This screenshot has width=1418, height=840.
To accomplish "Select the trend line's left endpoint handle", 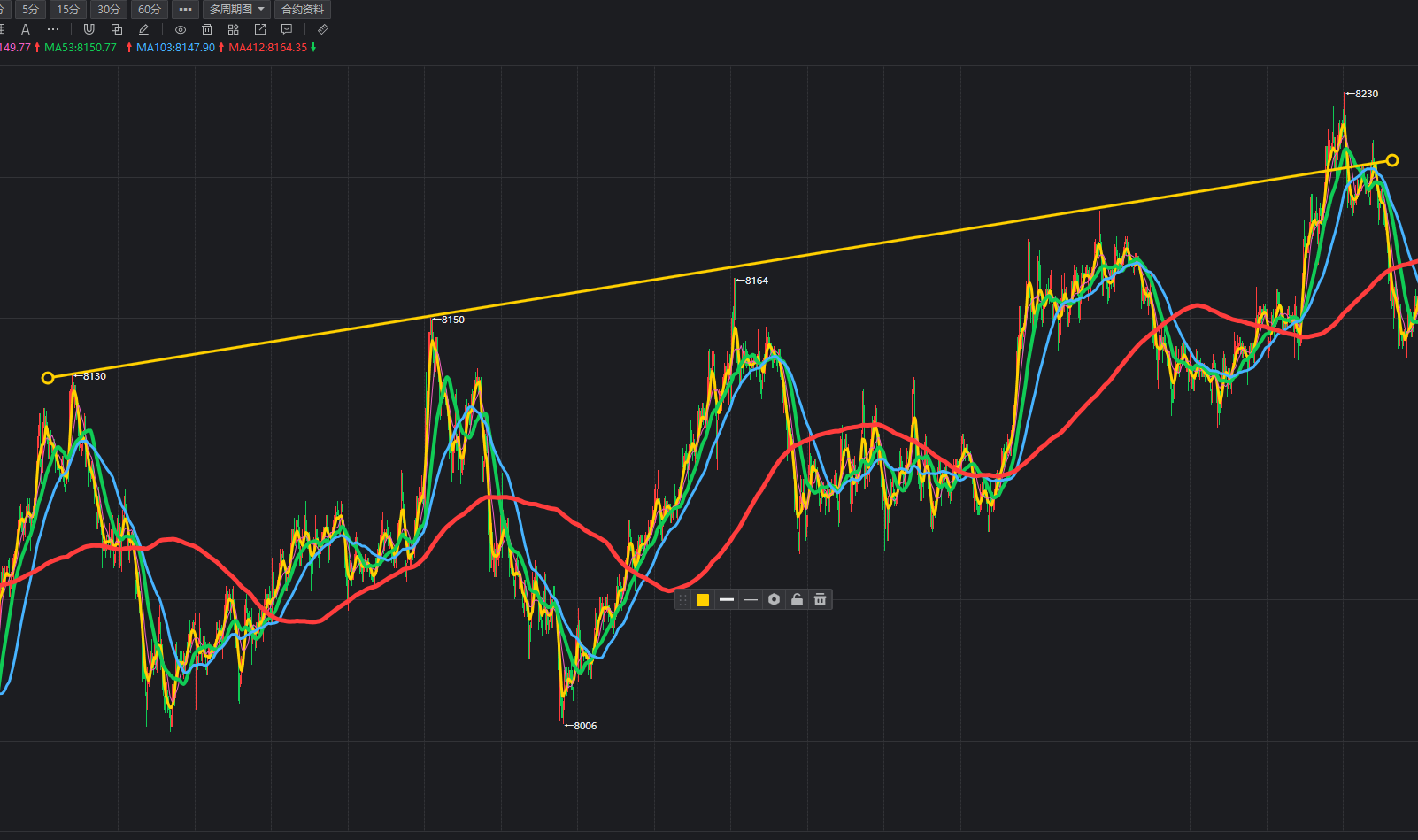I will point(48,378).
